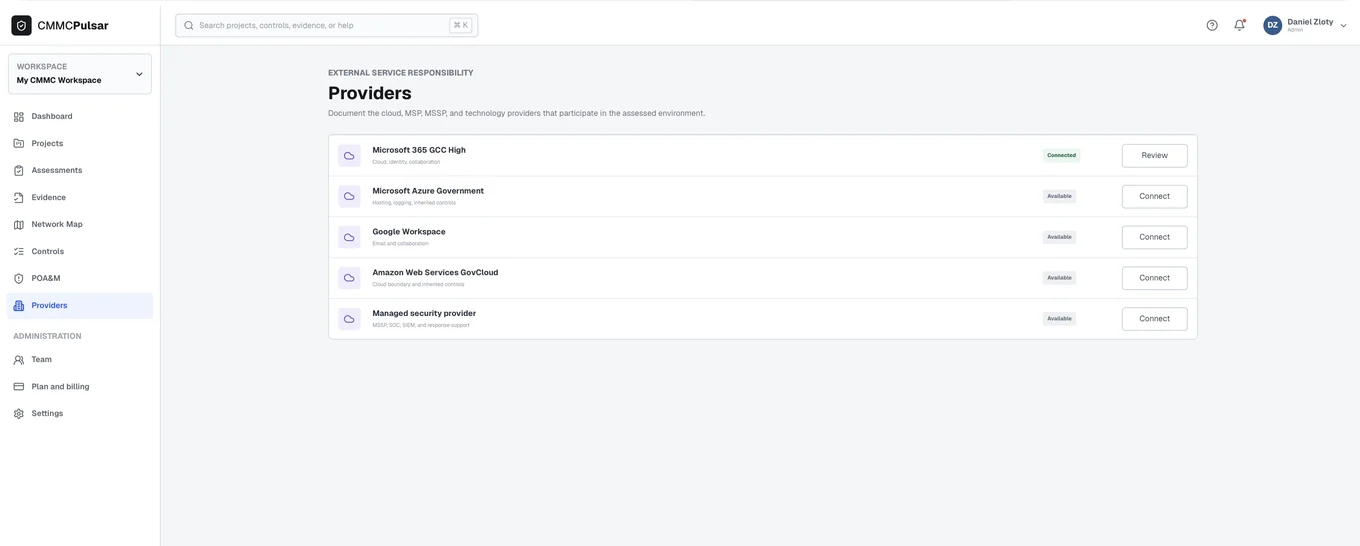Screen dimensions: 1360x546
Task: Navigate to Evidence
Action: click(80, 198)
